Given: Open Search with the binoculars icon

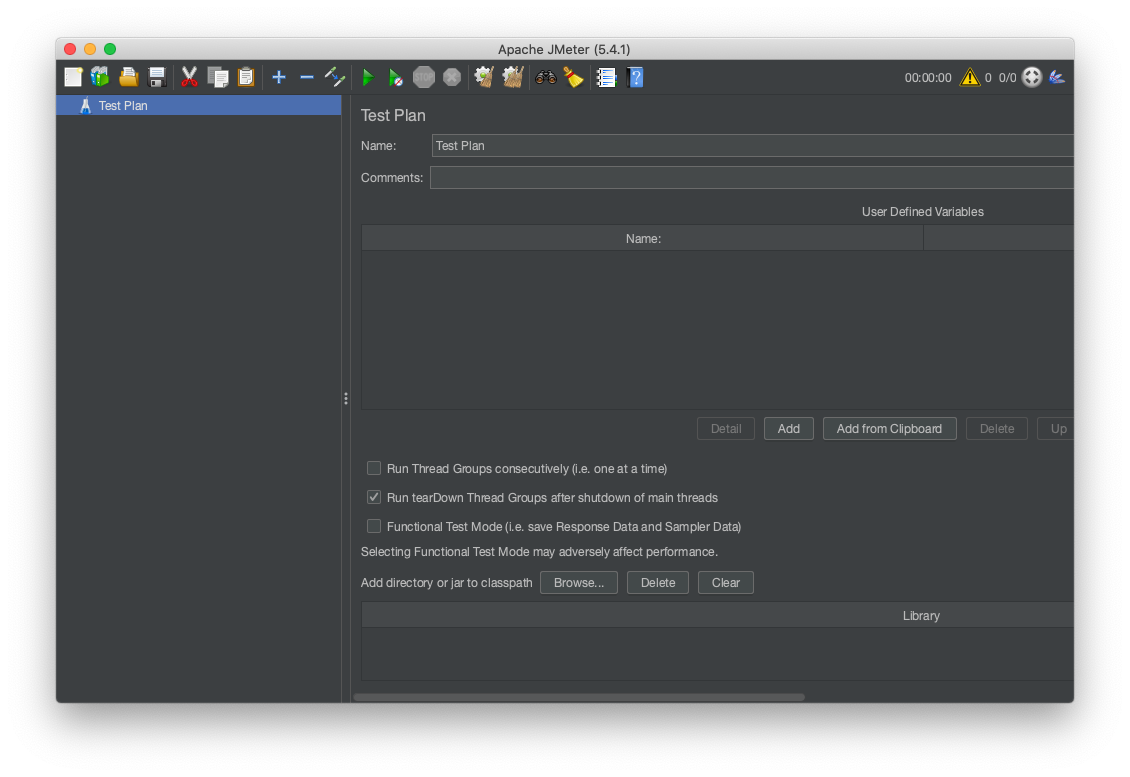Looking at the screenshot, I should coord(546,77).
